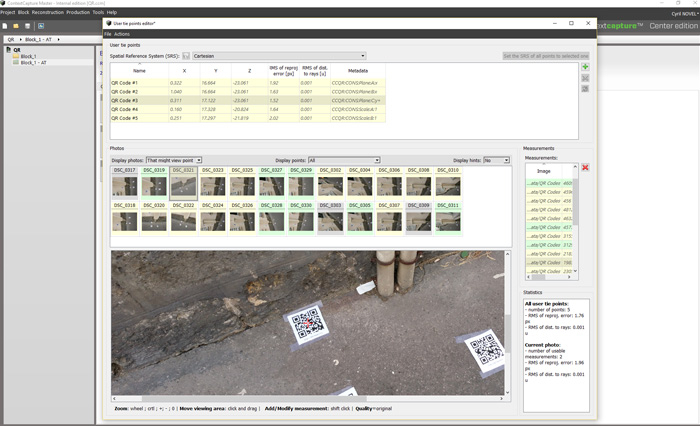Click the third icon under add tie point

[x=585, y=89]
